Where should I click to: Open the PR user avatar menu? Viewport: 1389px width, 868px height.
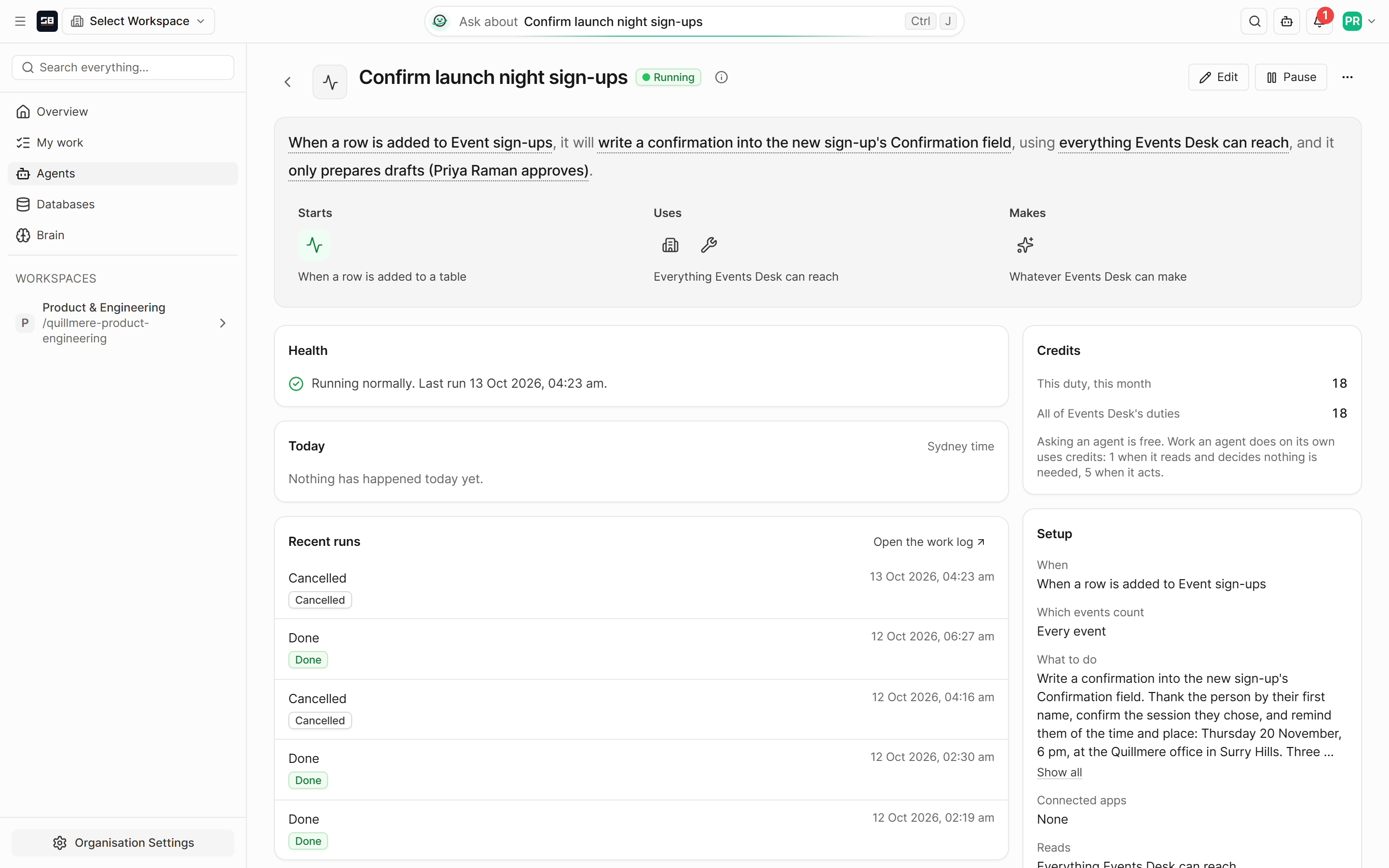[x=1359, y=21]
